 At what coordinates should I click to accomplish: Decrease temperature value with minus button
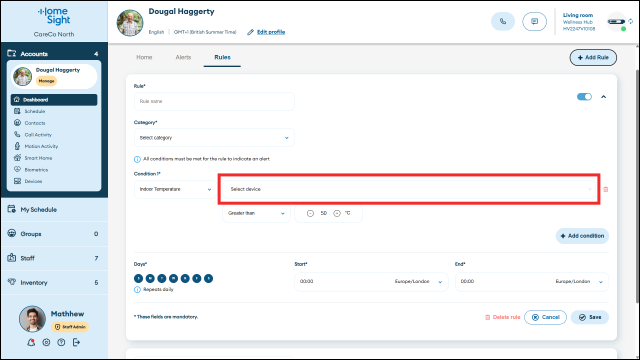(310, 213)
